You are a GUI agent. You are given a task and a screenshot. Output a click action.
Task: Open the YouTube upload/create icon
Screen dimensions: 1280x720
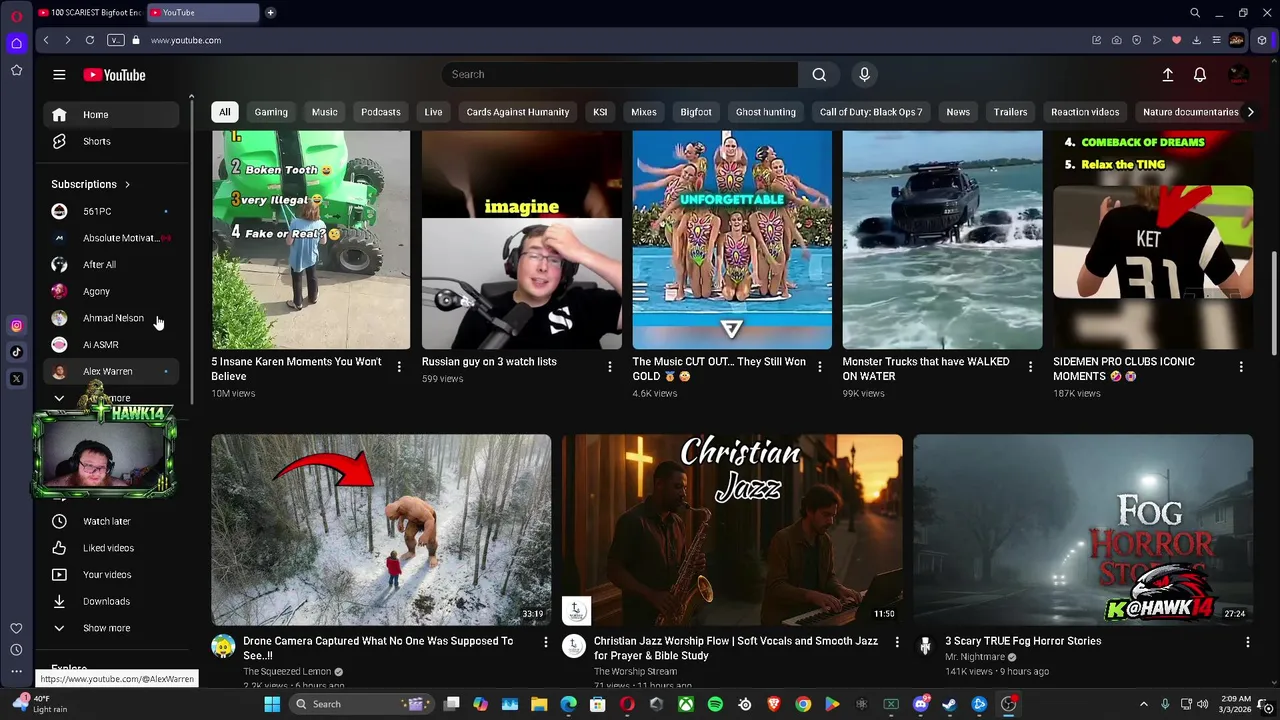(1167, 75)
